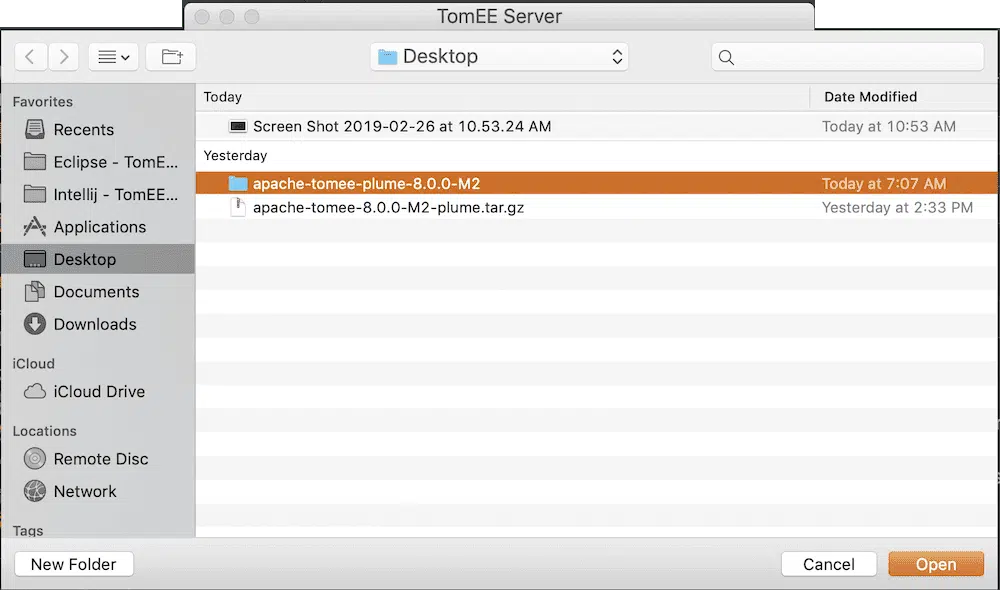Select the apache-tomee-8.0.0-M2-plume.tar.gz file
Viewport: 1000px width, 590px height.
pyautogui.click(x=388, y=208)
